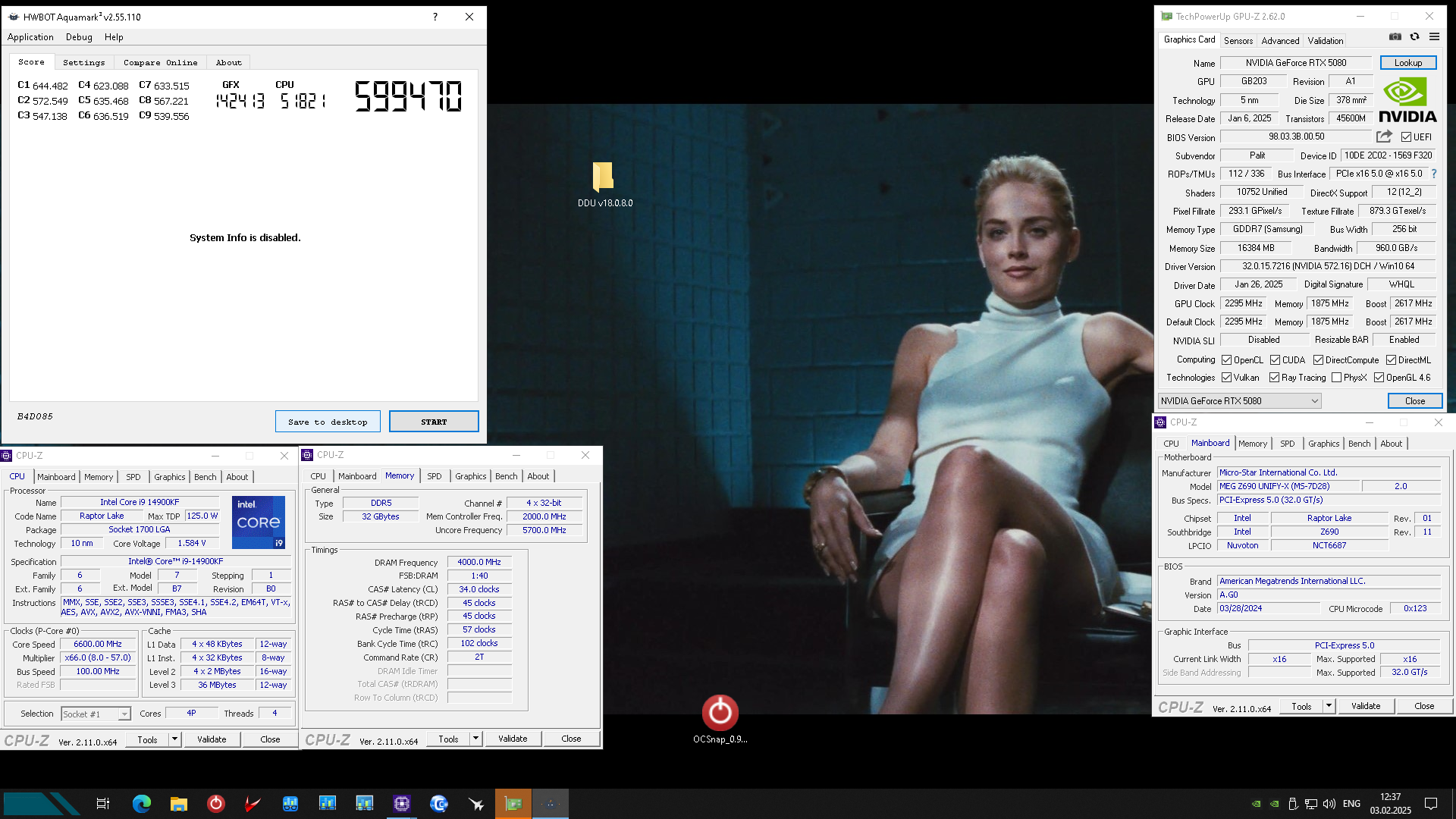Click the GPU-Z refresh icon
The height and width of the screenshot is (819, 1456).
tap(1414, 36)
